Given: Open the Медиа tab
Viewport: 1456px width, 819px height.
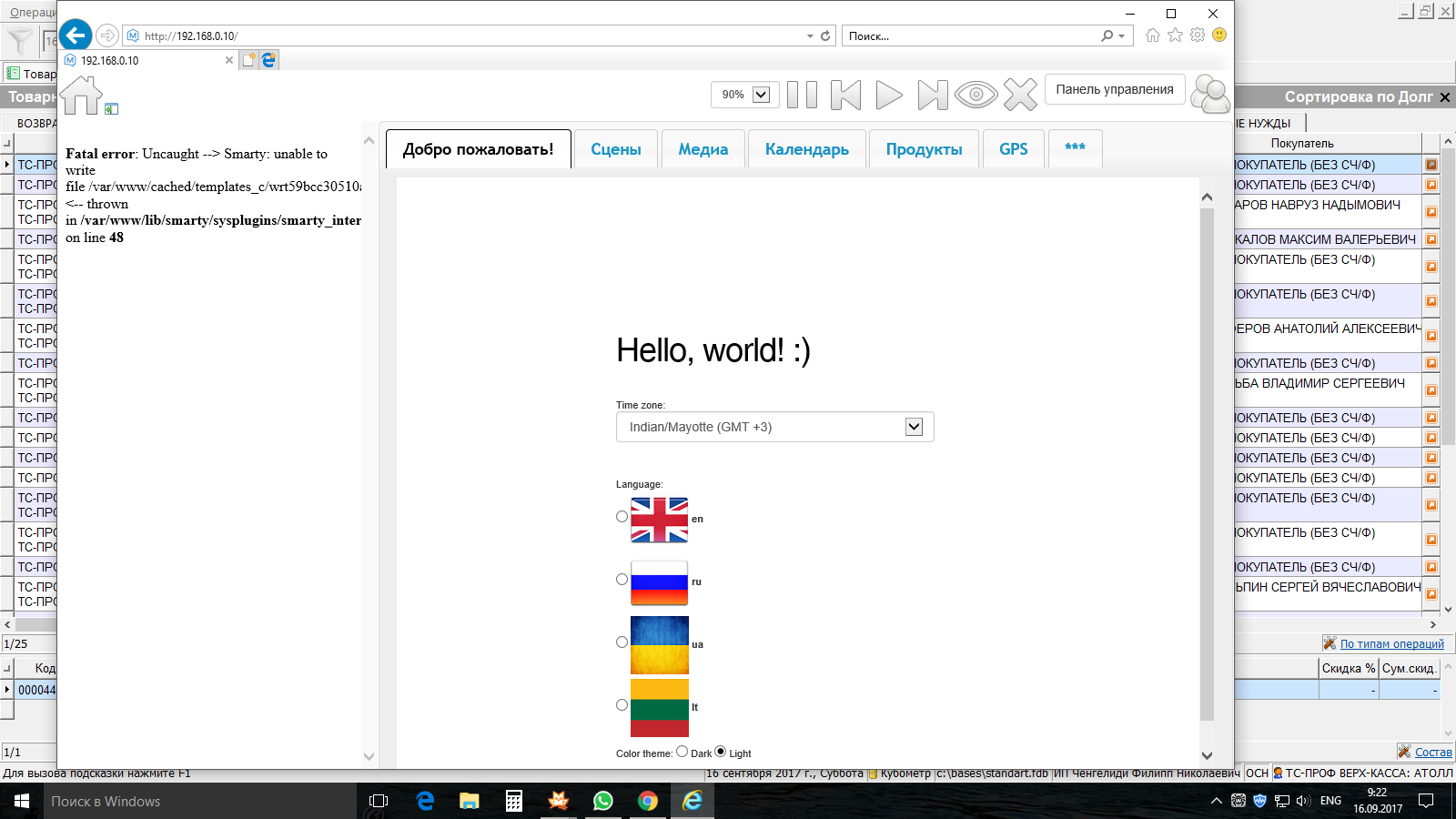Looking at the screenshot, I should pos(703,149).
